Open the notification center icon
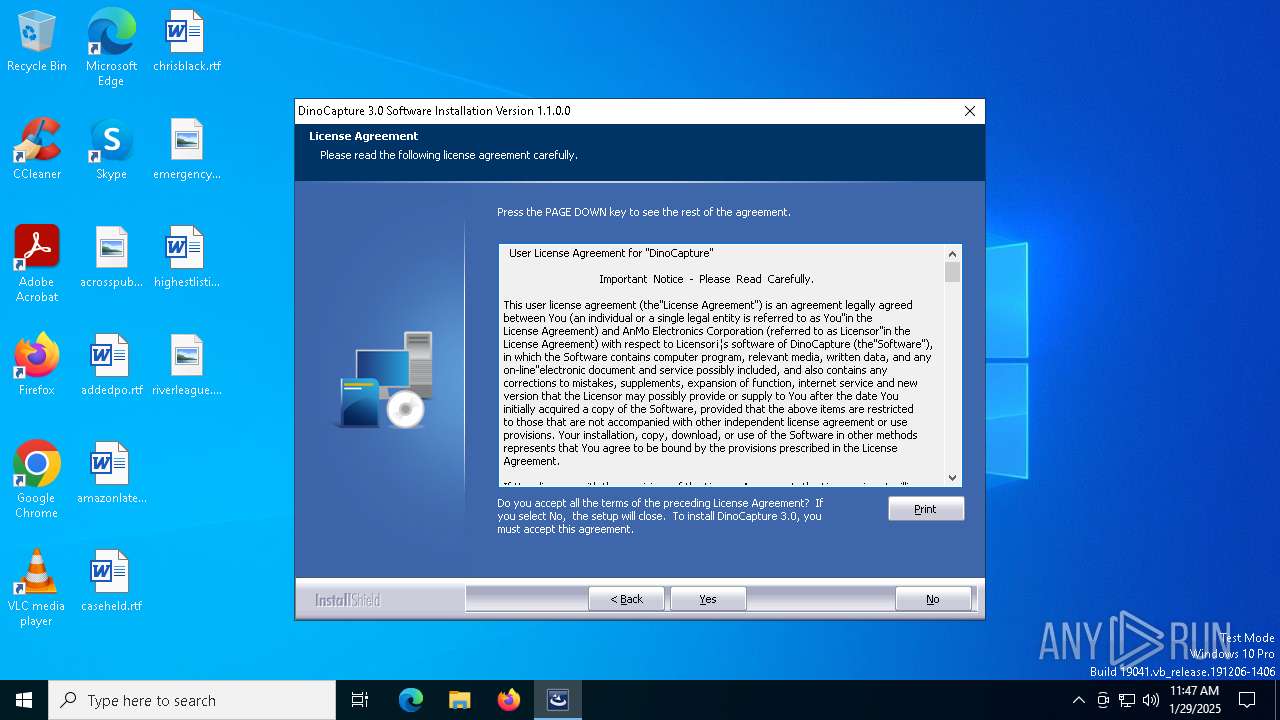Image resolution: width=1280 pixels, height=720 pixels. pos(1247,700)
